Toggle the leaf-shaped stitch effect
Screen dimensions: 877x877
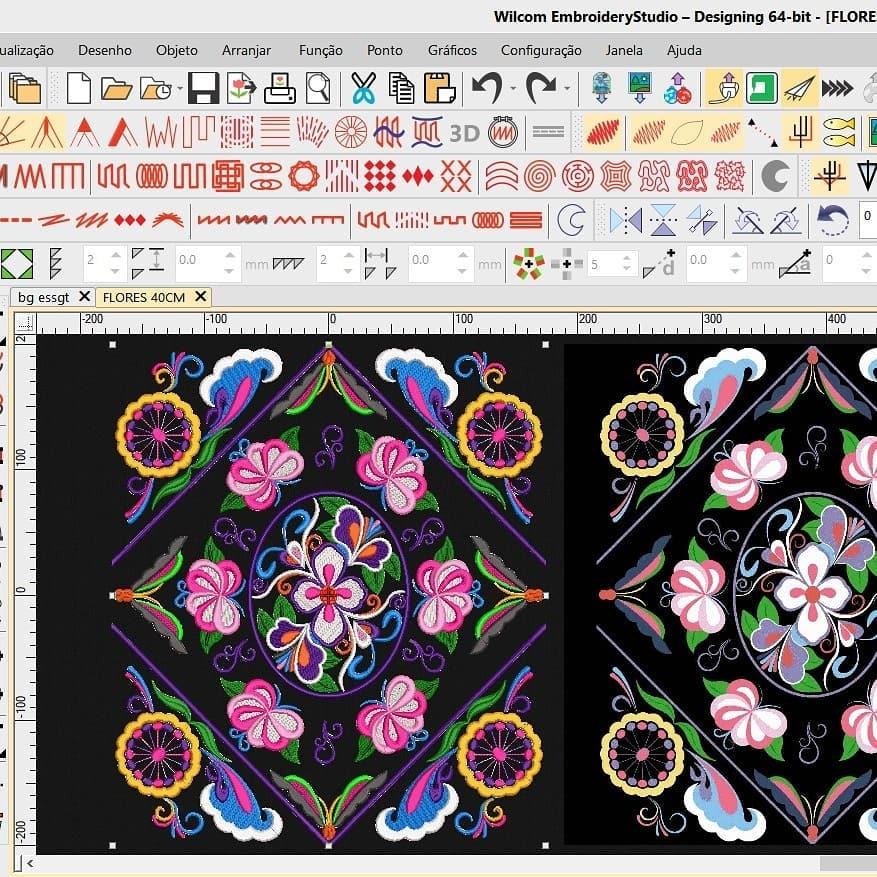pyautogui.click(x=686, y=131)
